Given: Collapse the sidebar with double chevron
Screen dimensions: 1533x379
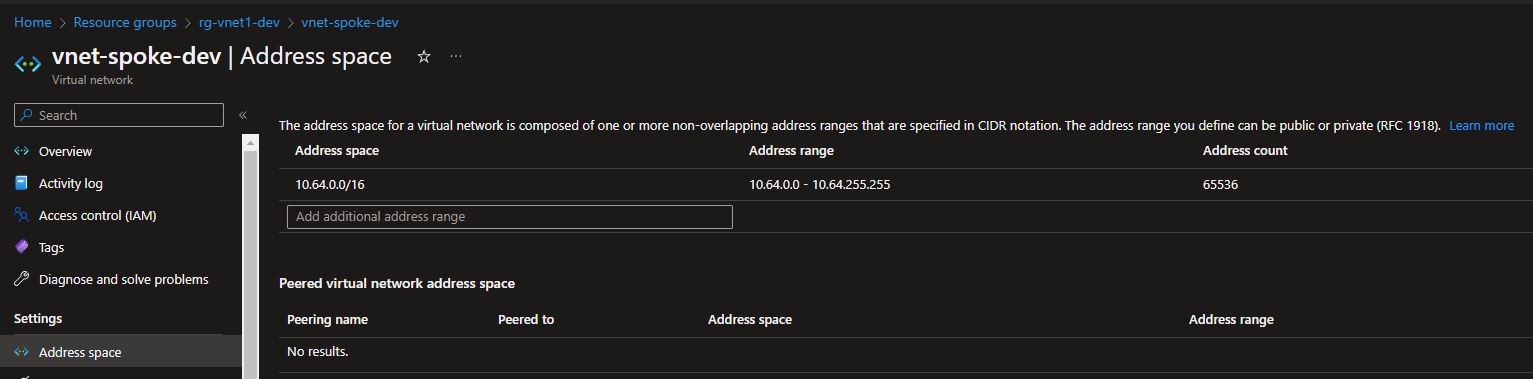Looking at the screenshot, I should (x=243, y=116).
